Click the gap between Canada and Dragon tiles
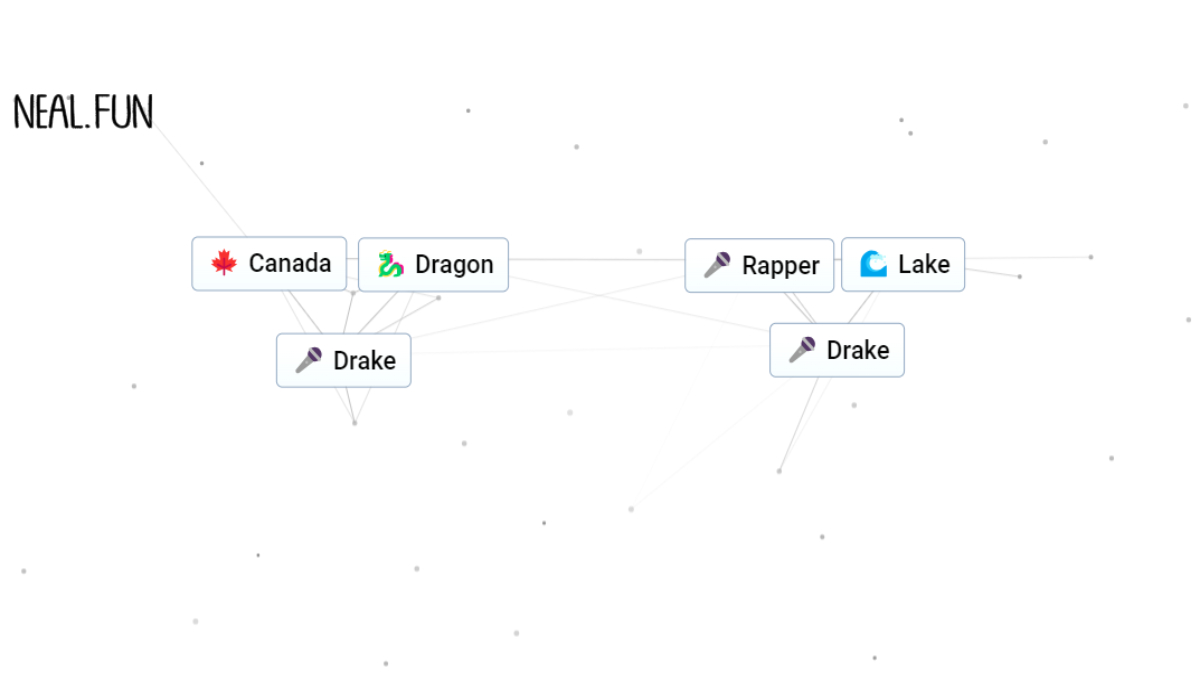This screenshot has width=1200, height=675. [x=352, y=250]
